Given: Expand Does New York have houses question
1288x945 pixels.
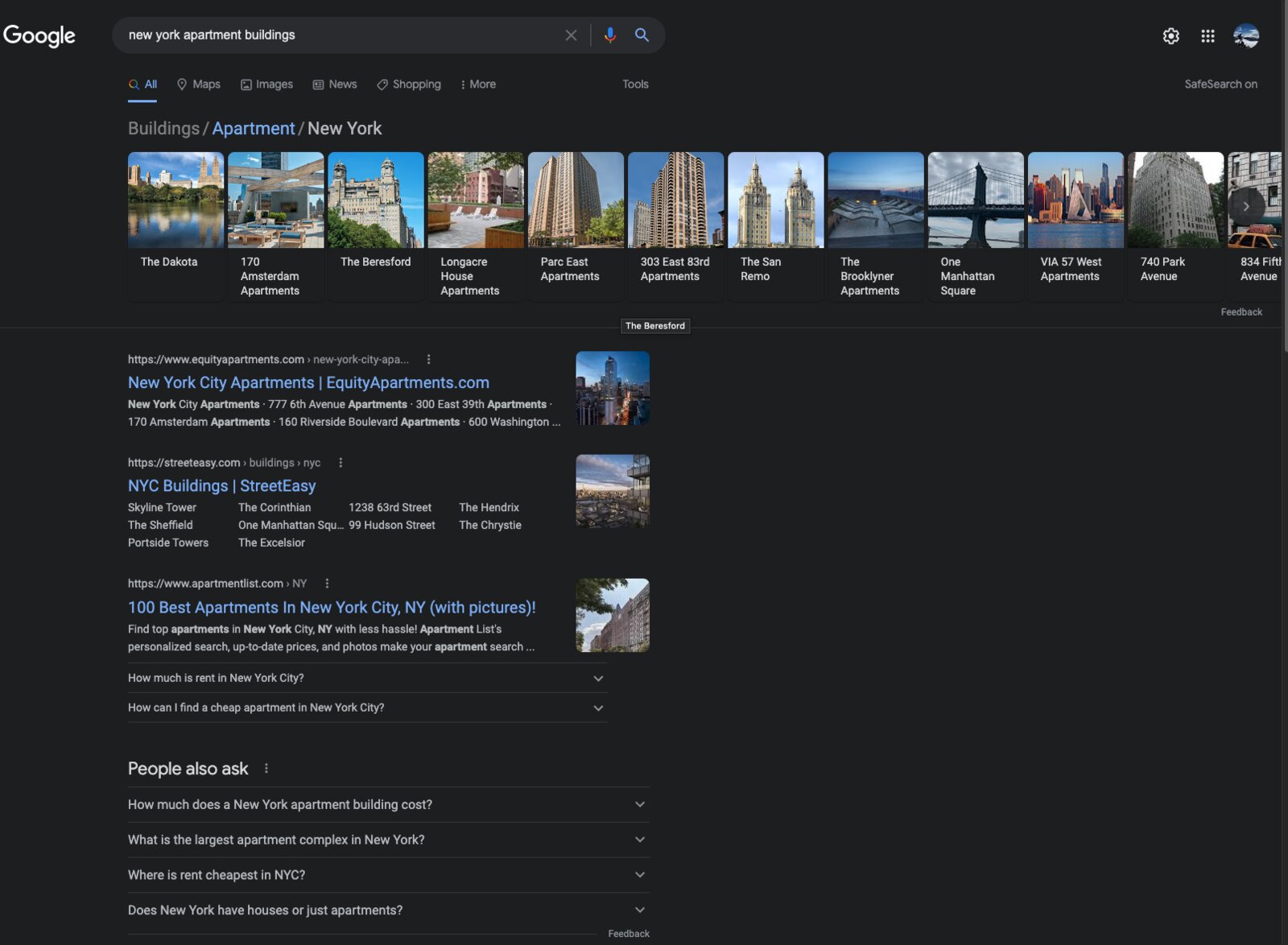Looking at the screenshot, I should coord(388,910).
